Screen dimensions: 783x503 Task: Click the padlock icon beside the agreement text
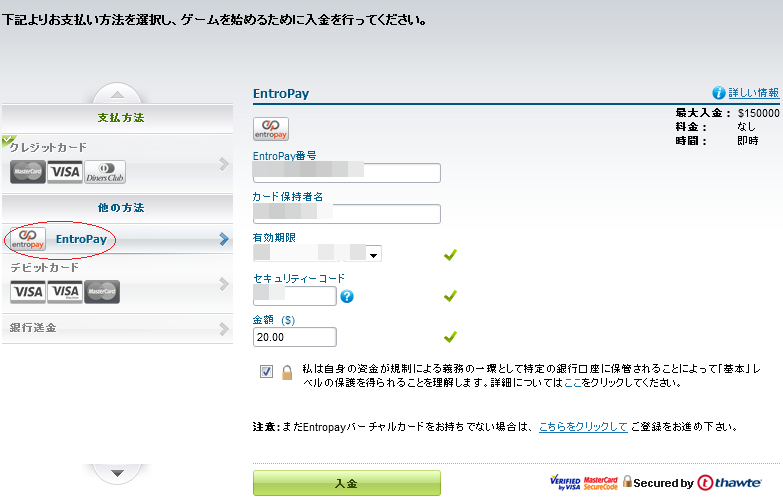(x=287, y=372)
